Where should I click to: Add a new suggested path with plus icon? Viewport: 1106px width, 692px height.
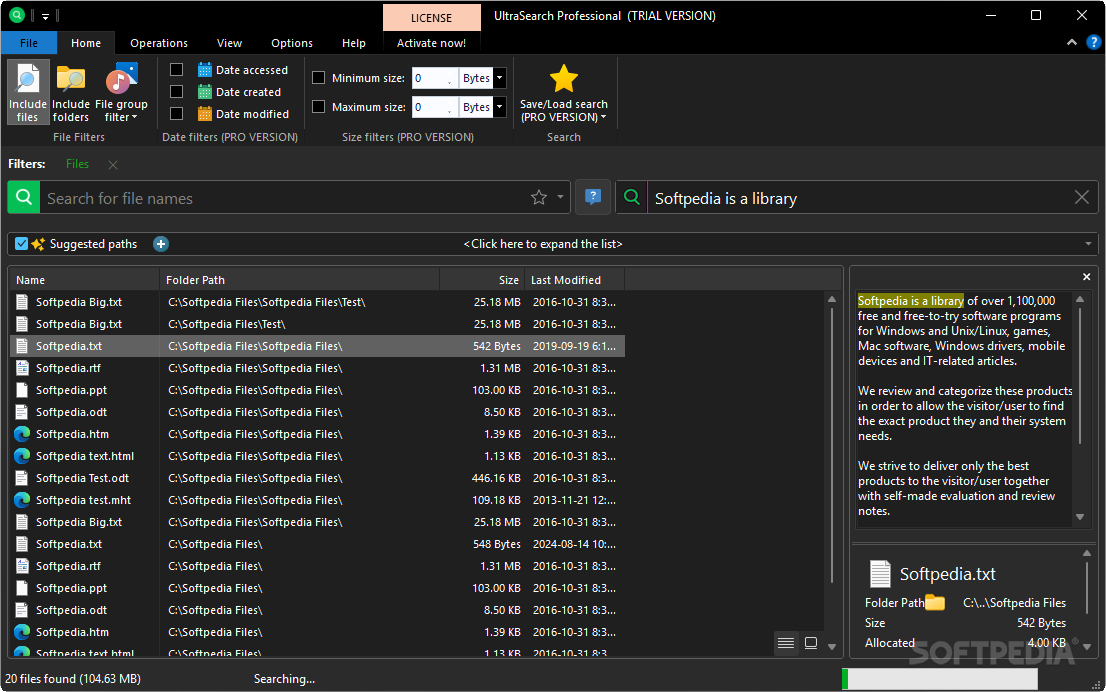point(161,244)
